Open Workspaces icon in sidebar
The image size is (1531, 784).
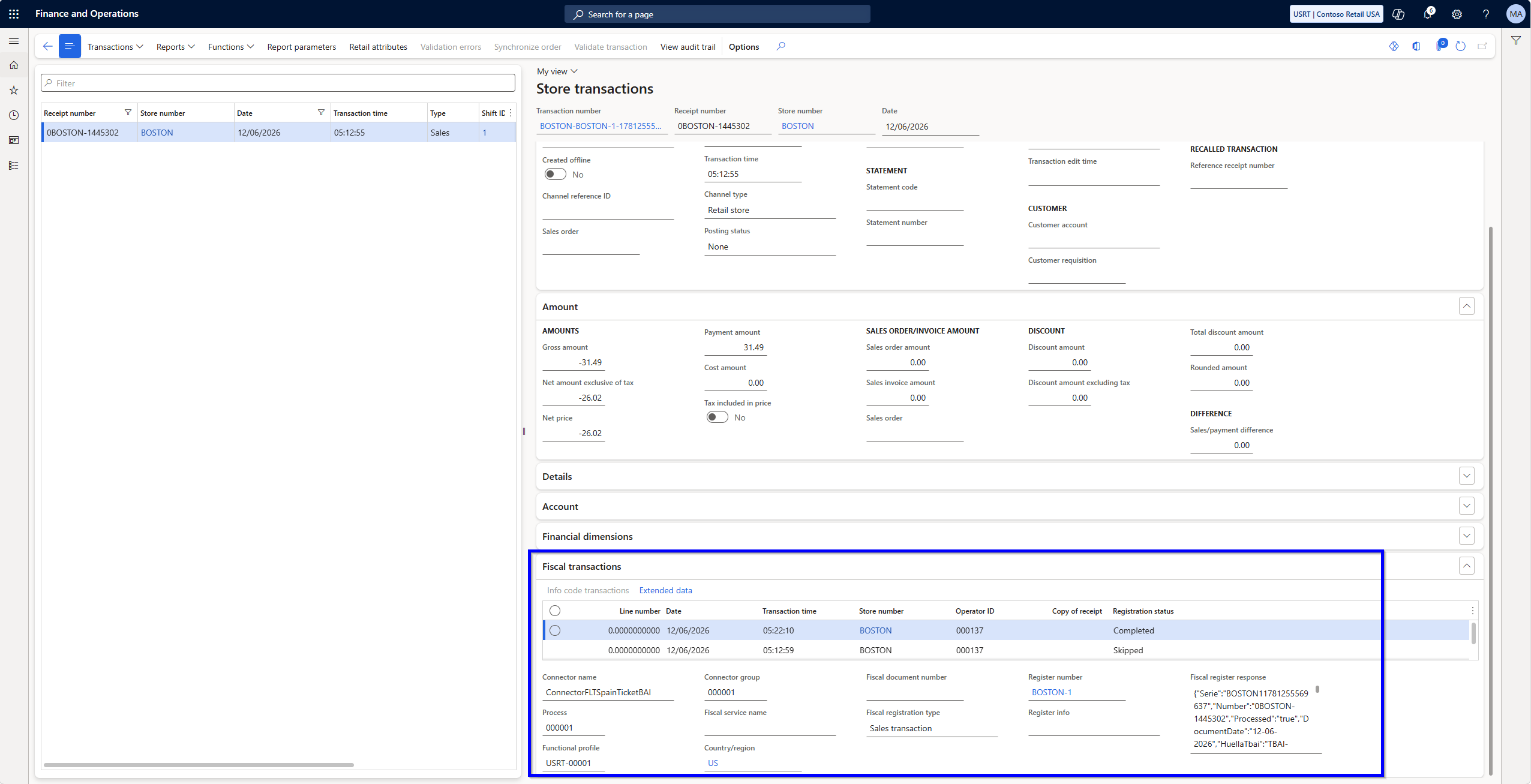tap(14, 140)
